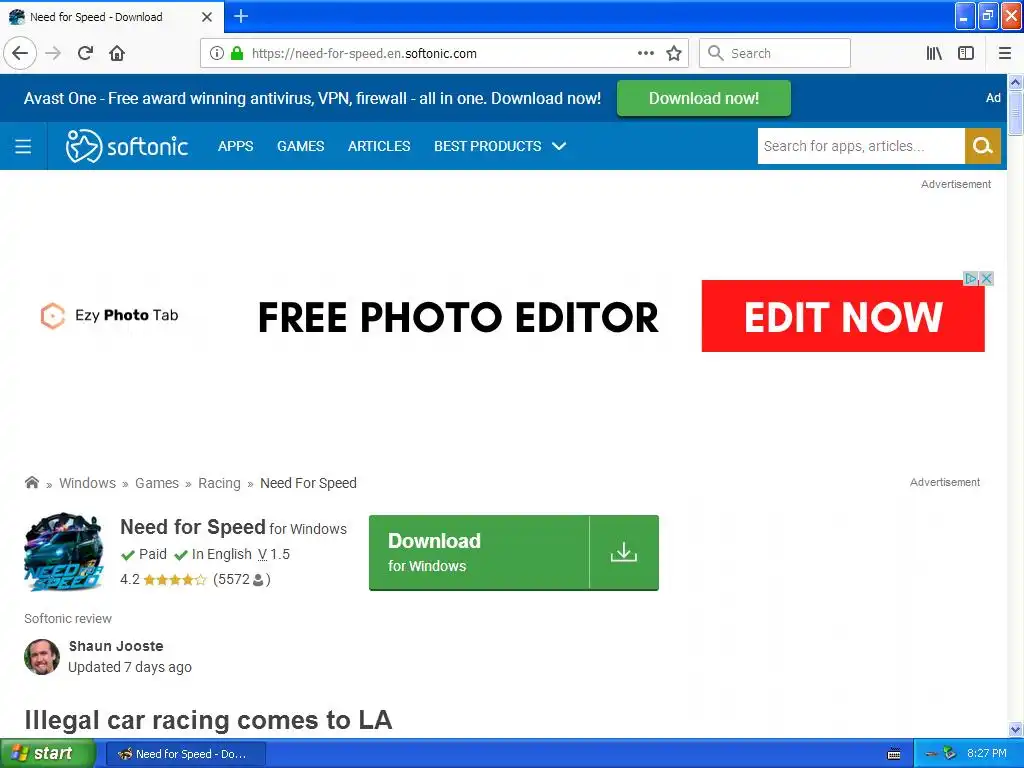
Task: Bookmark this page with star icon
Action: click(x=674, y=53)
